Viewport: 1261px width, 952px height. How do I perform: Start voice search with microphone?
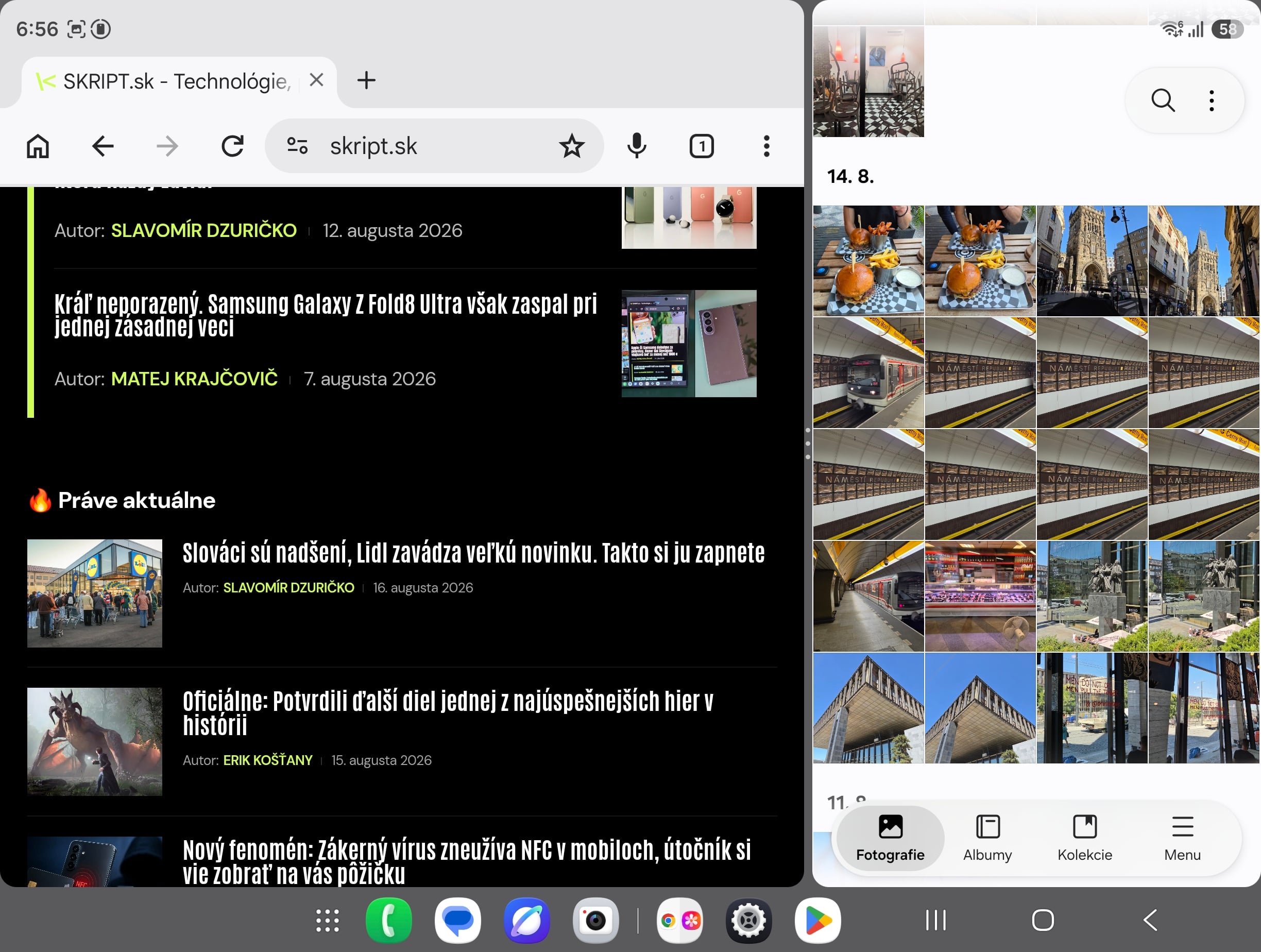coord(637,146)
